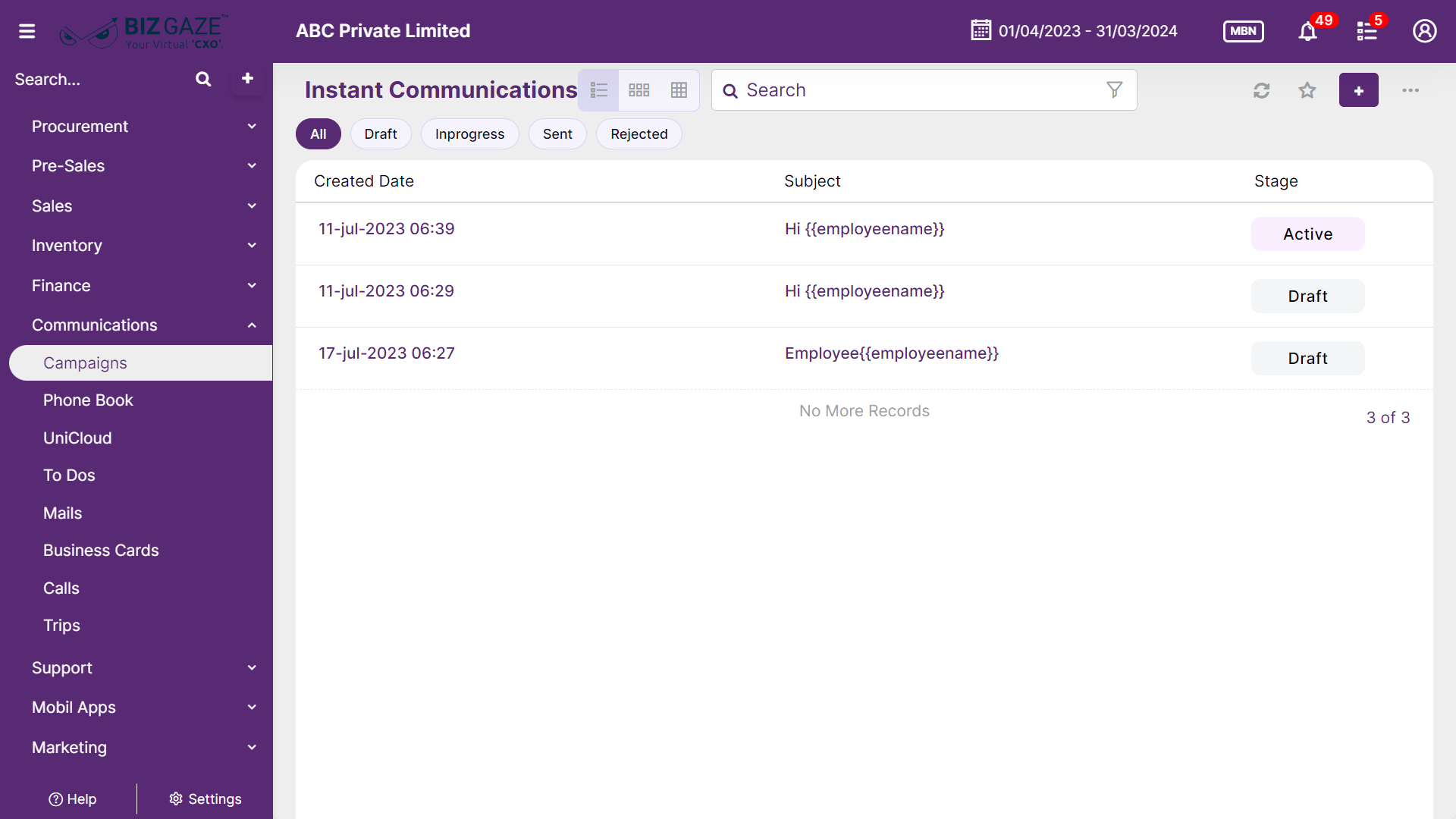The height and width of the screenshot is (819, 1456).
Task: Switch to card grid view icon
Action: click(x=639, y=90)
